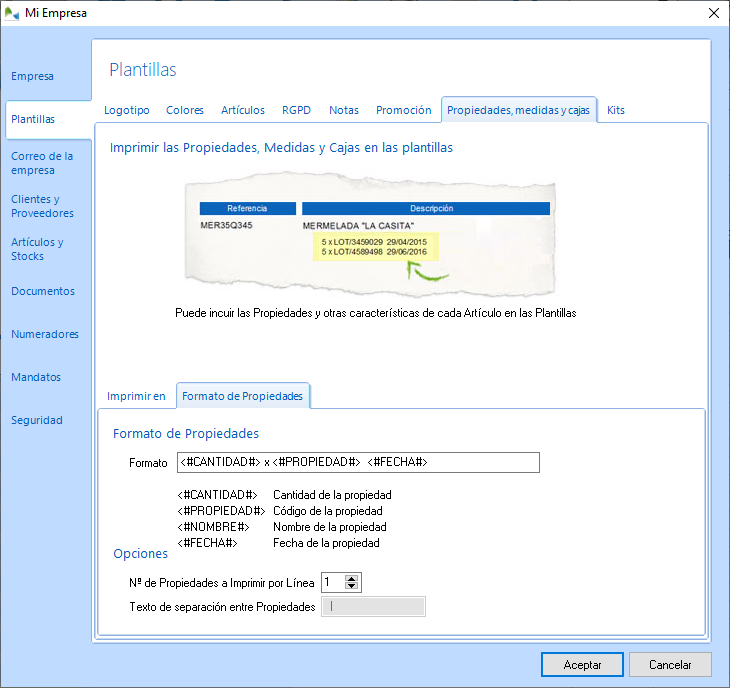Select the Artículos tab
The image size is (730, 688).
[243, 110]
